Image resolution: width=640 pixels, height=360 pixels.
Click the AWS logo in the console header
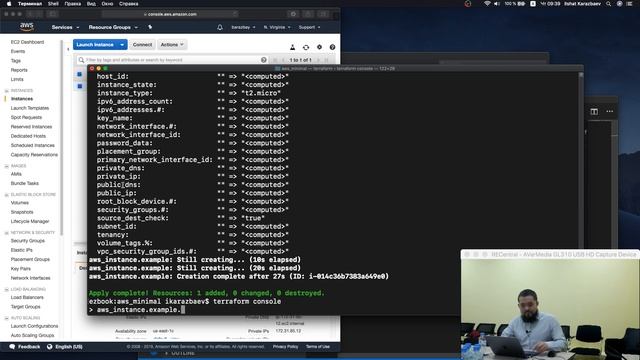coord(27,27)
